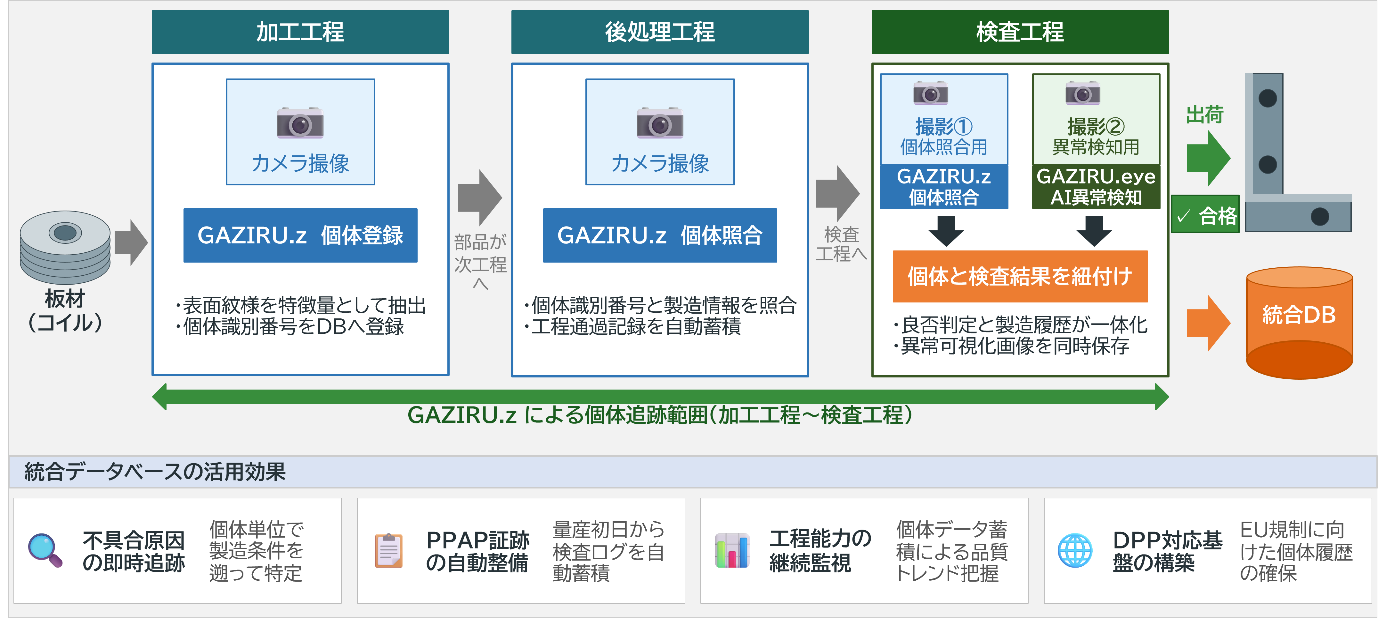Image resolution: width=1378 pixels, height=618 pixels.
Task: Click the orange 個体と検査結果を紐付け button
Action: [1020, 276]
